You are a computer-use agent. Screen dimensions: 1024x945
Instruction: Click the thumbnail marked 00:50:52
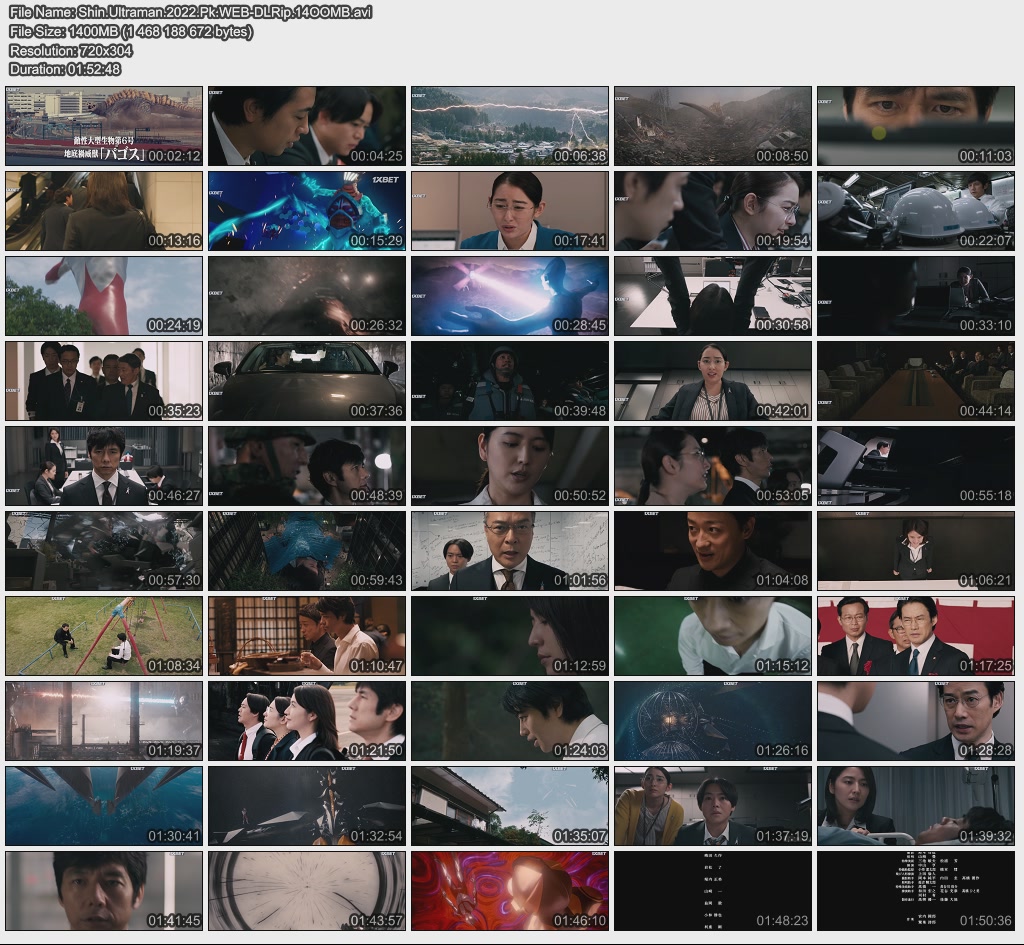click(509, 466)
